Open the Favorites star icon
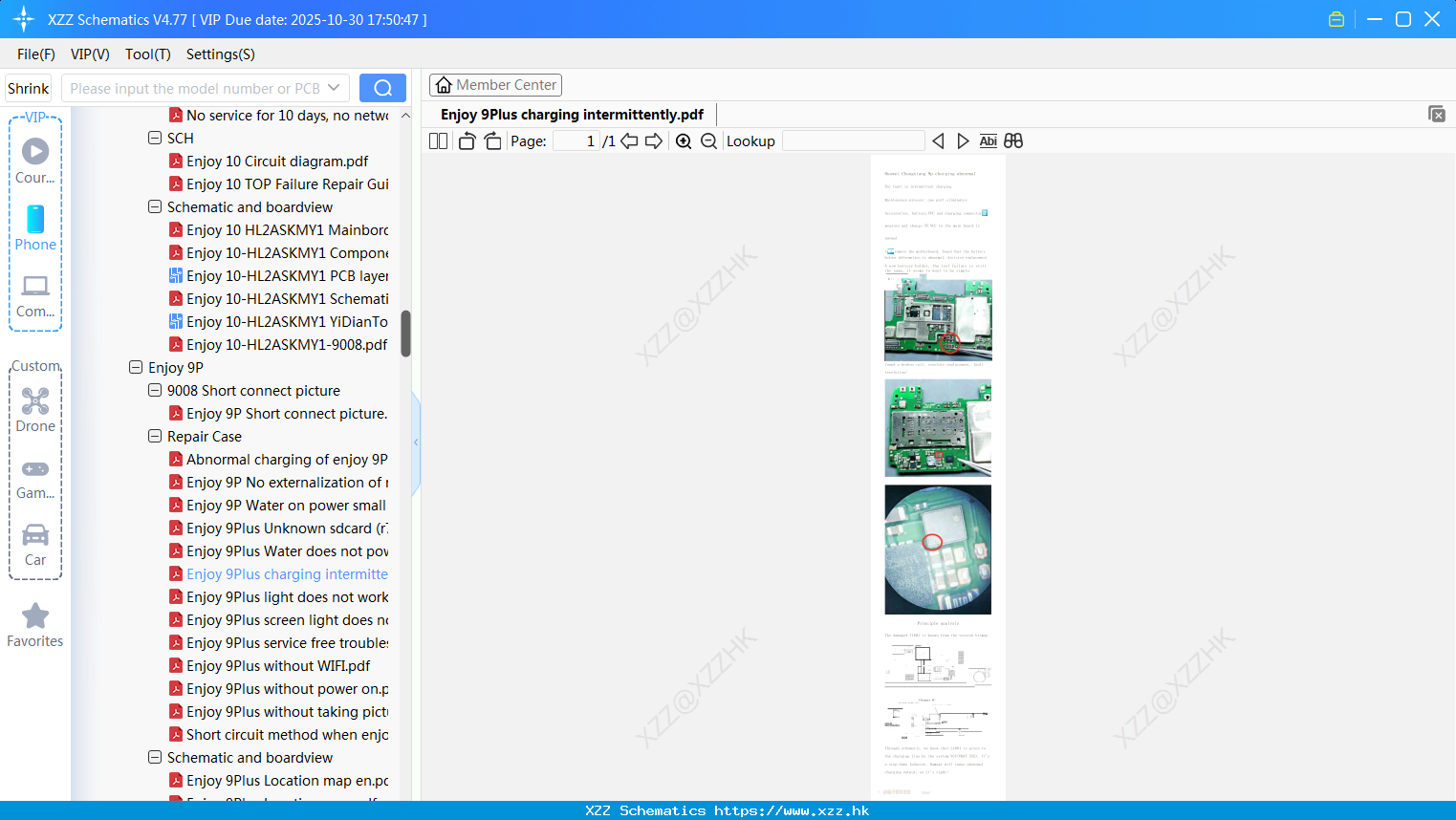Image resolution: width=1456 pixels, height=820 pixels. (35, 625)
